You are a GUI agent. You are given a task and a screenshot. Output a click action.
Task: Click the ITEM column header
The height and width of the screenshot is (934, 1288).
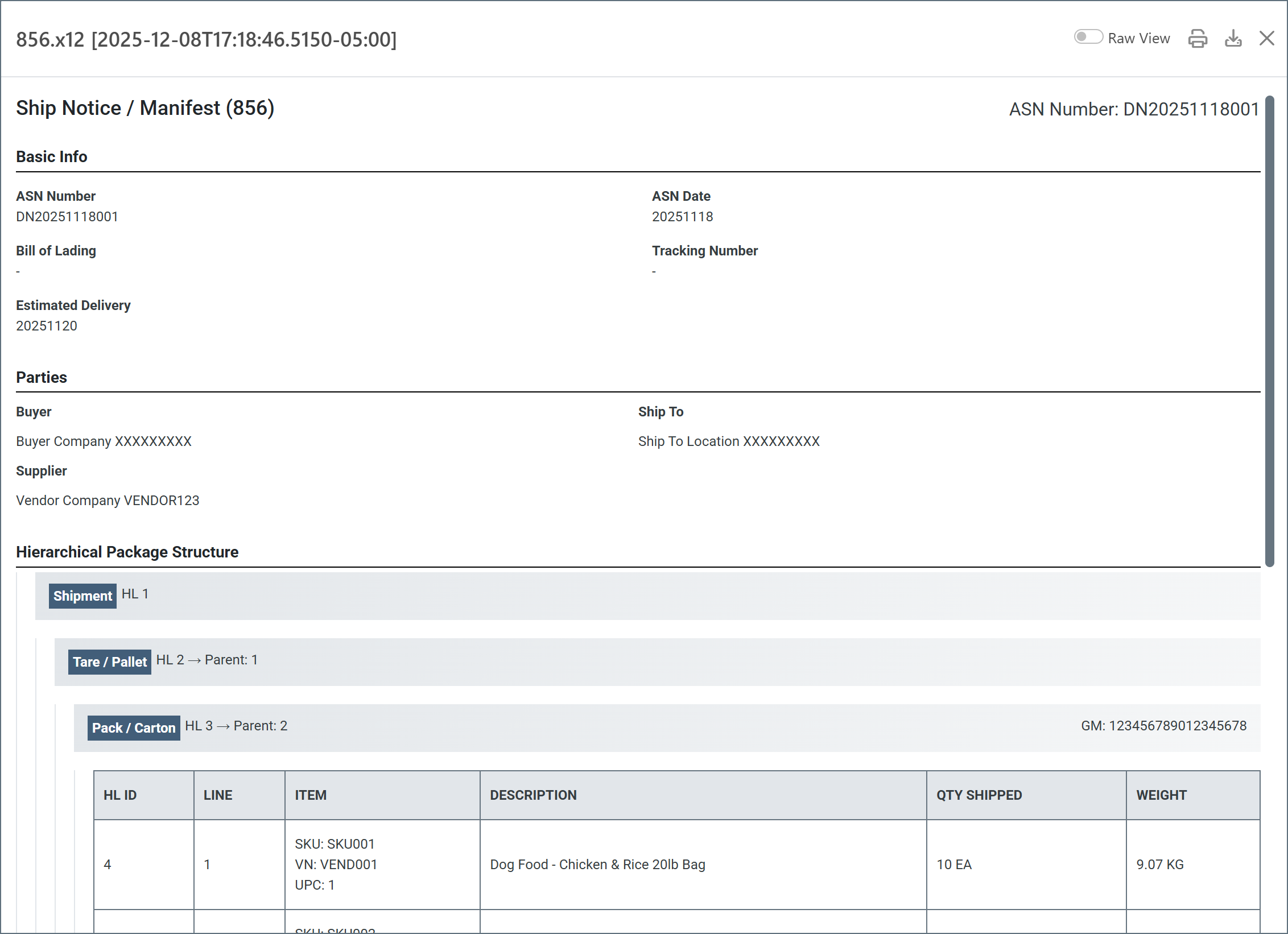click(311, 795)
